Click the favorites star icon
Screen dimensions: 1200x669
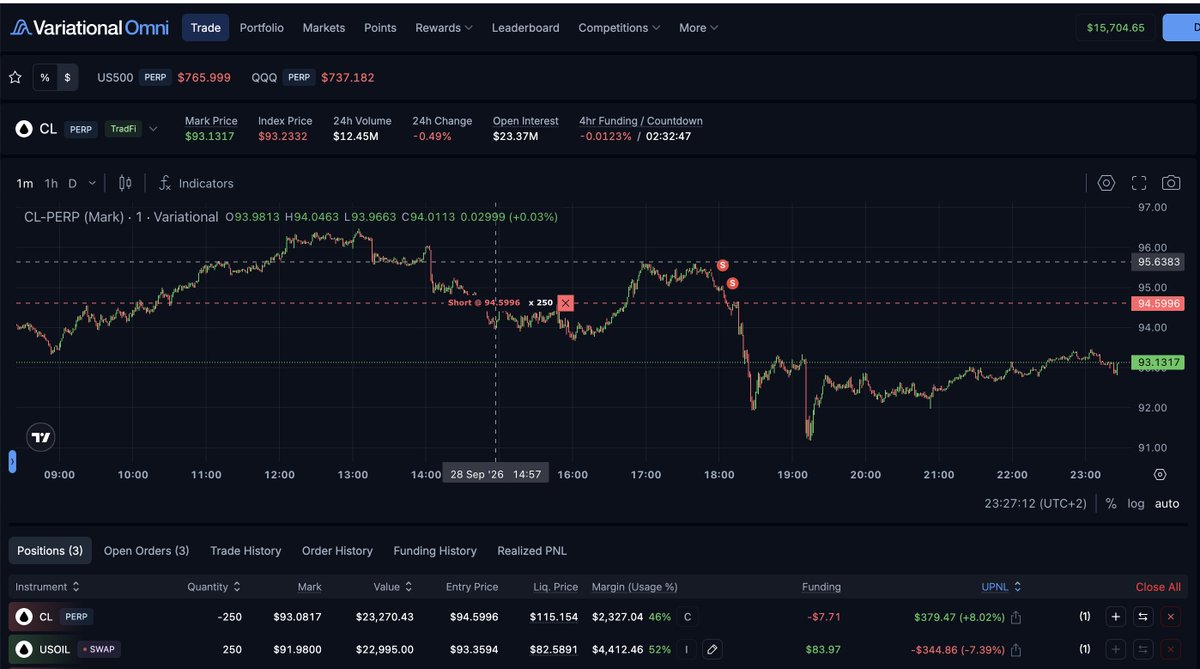15,77
